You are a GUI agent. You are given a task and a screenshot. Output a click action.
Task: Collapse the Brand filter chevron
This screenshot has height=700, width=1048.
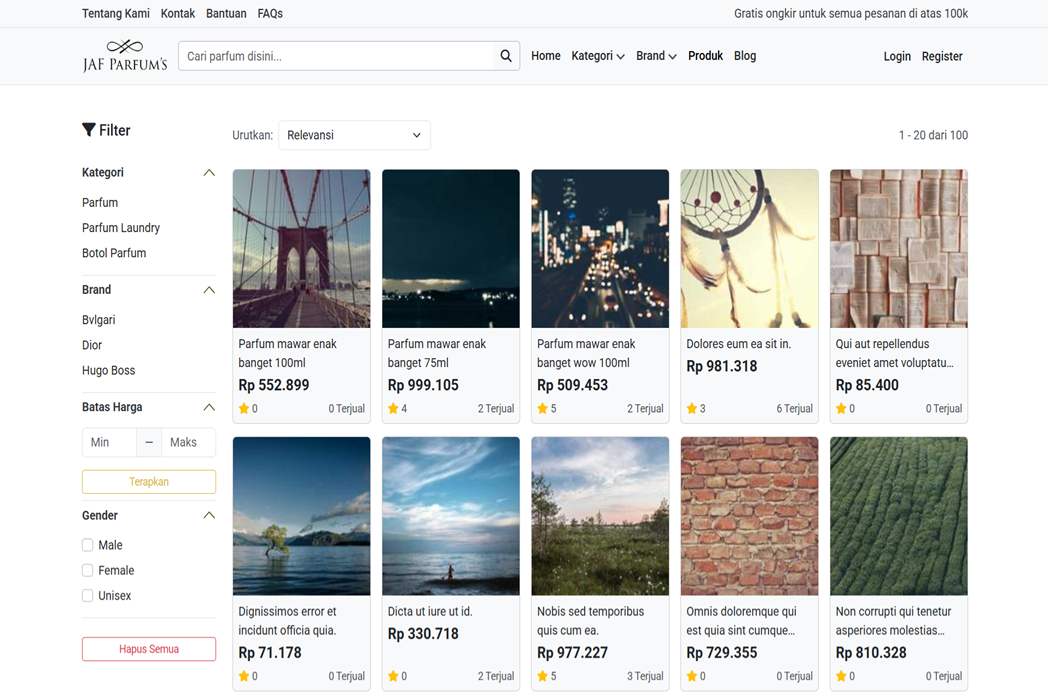pyautogui.click(x=209, y=290)
